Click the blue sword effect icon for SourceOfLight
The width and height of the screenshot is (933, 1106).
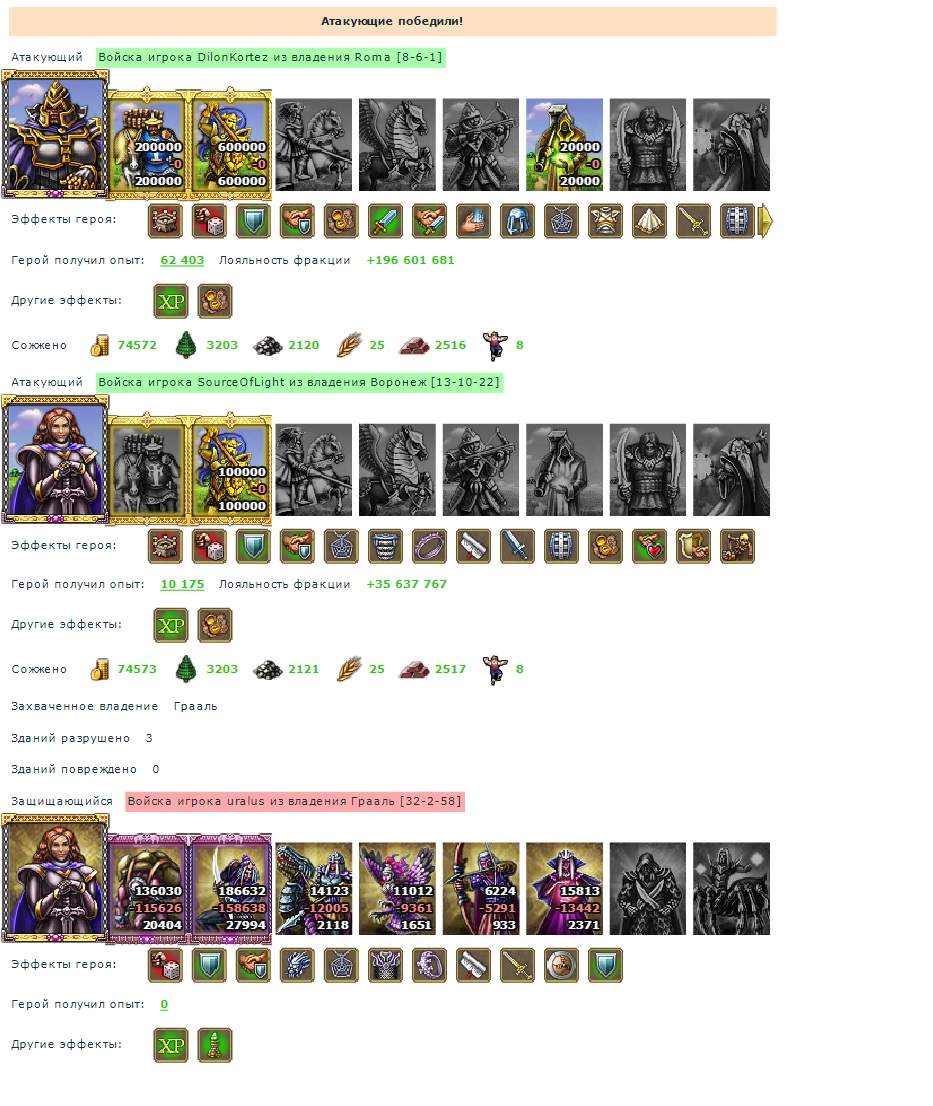click(x=517, y=546)
